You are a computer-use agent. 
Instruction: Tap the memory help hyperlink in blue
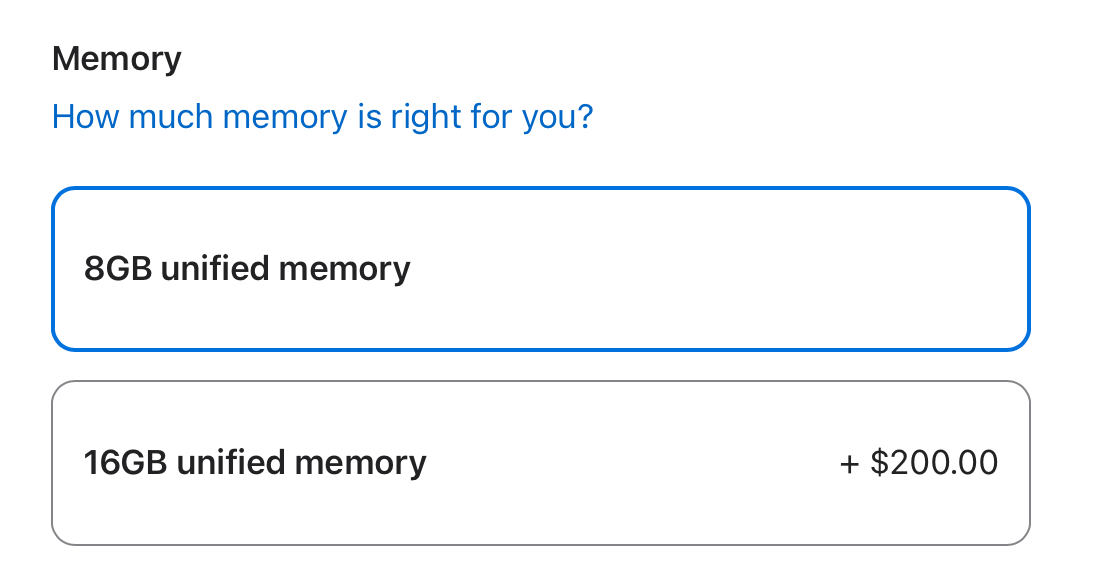coord(322,117)
